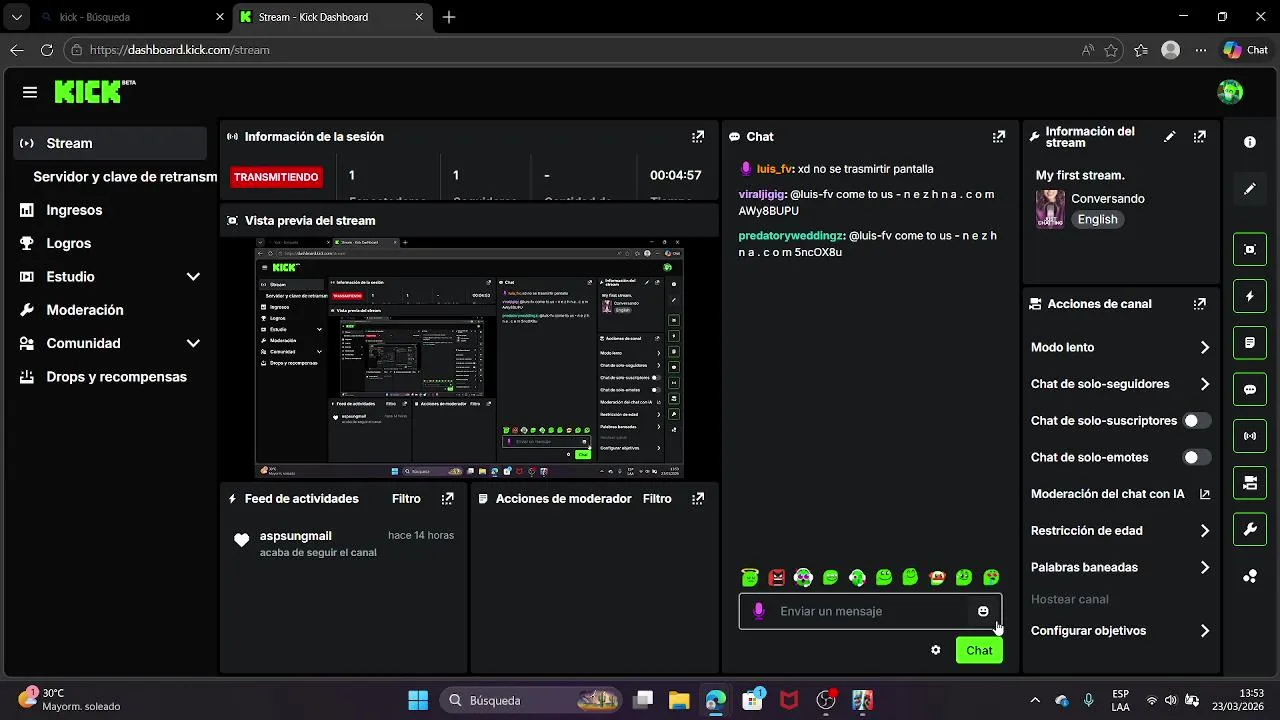Viewport: 1280px width, 720px height.
Task: Open Chat de solo-seguidores options arrow
Action: (1204, 384)
